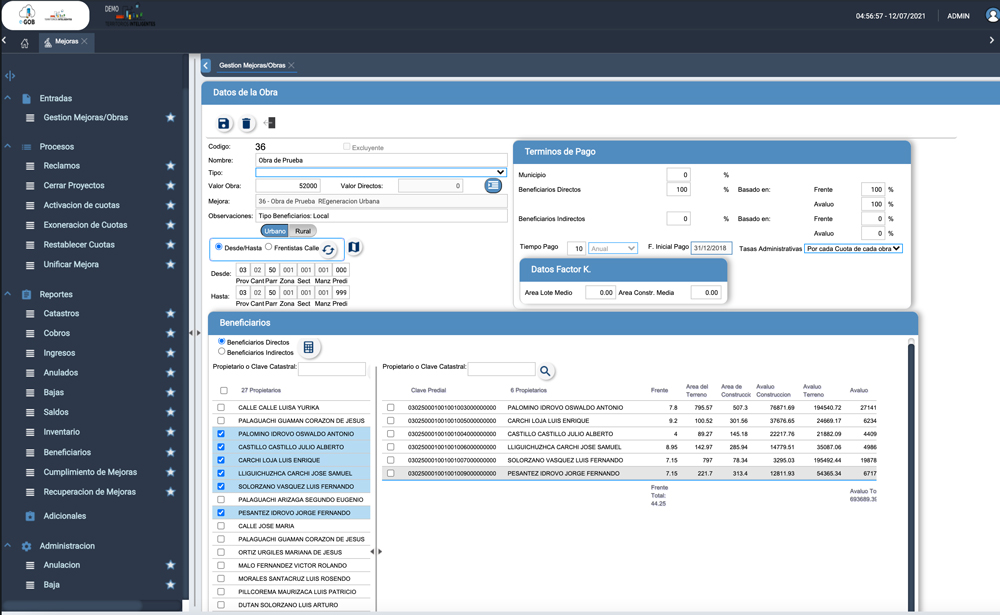Click the star next to Reclamos
1000x615 pixels.
tap(170, 166)
